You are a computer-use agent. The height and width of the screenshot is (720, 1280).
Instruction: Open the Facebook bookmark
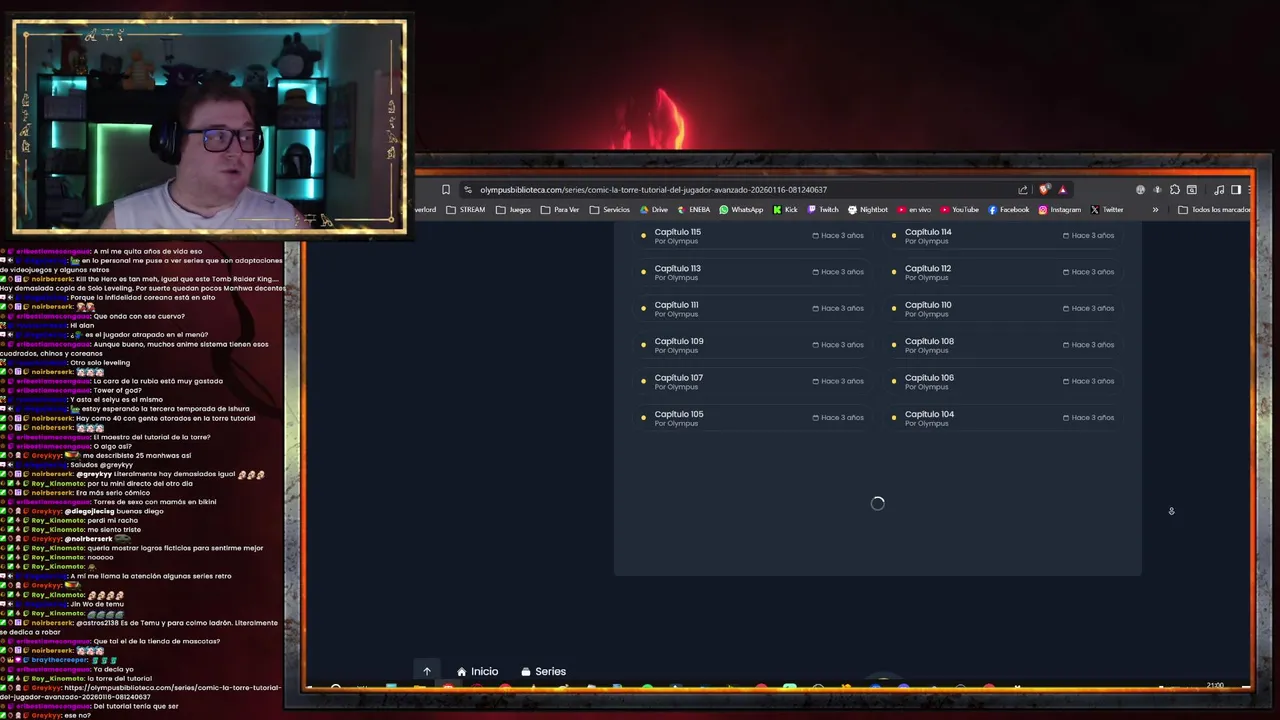point(1009,210)
